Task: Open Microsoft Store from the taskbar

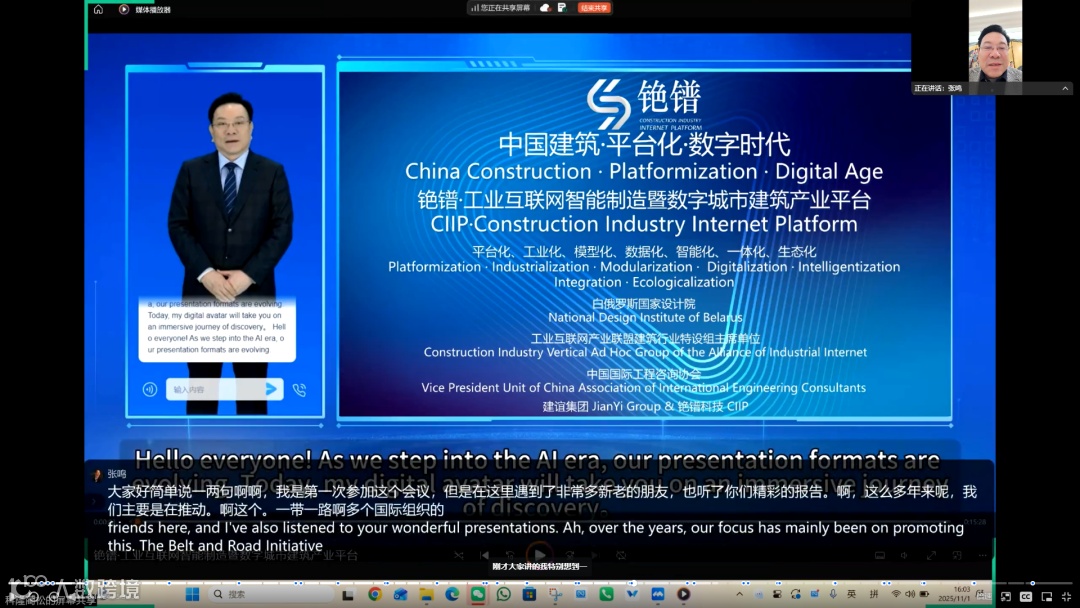Action: tap(529, 594)
